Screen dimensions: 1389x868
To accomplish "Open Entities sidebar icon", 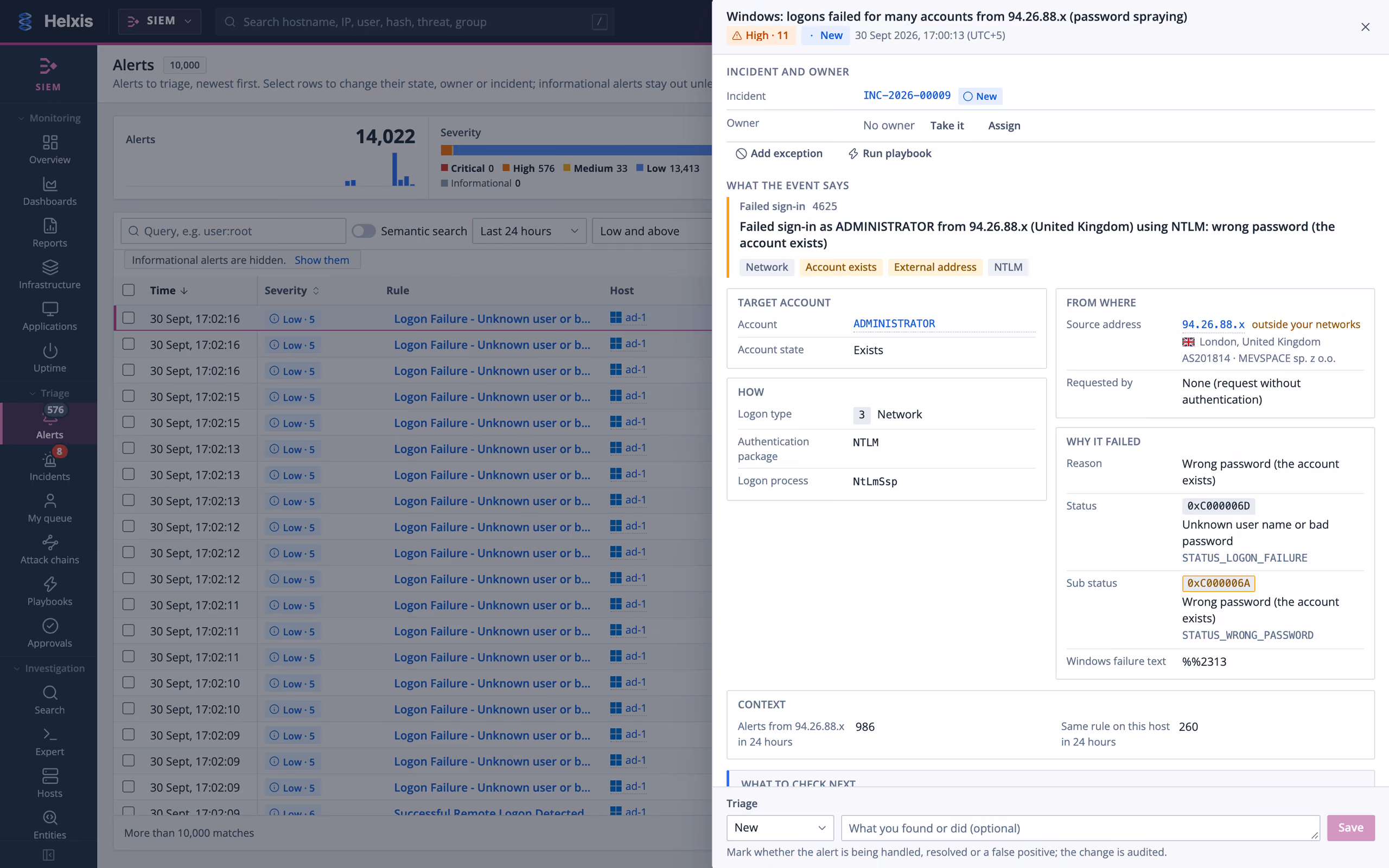I will tap(50, 825).
